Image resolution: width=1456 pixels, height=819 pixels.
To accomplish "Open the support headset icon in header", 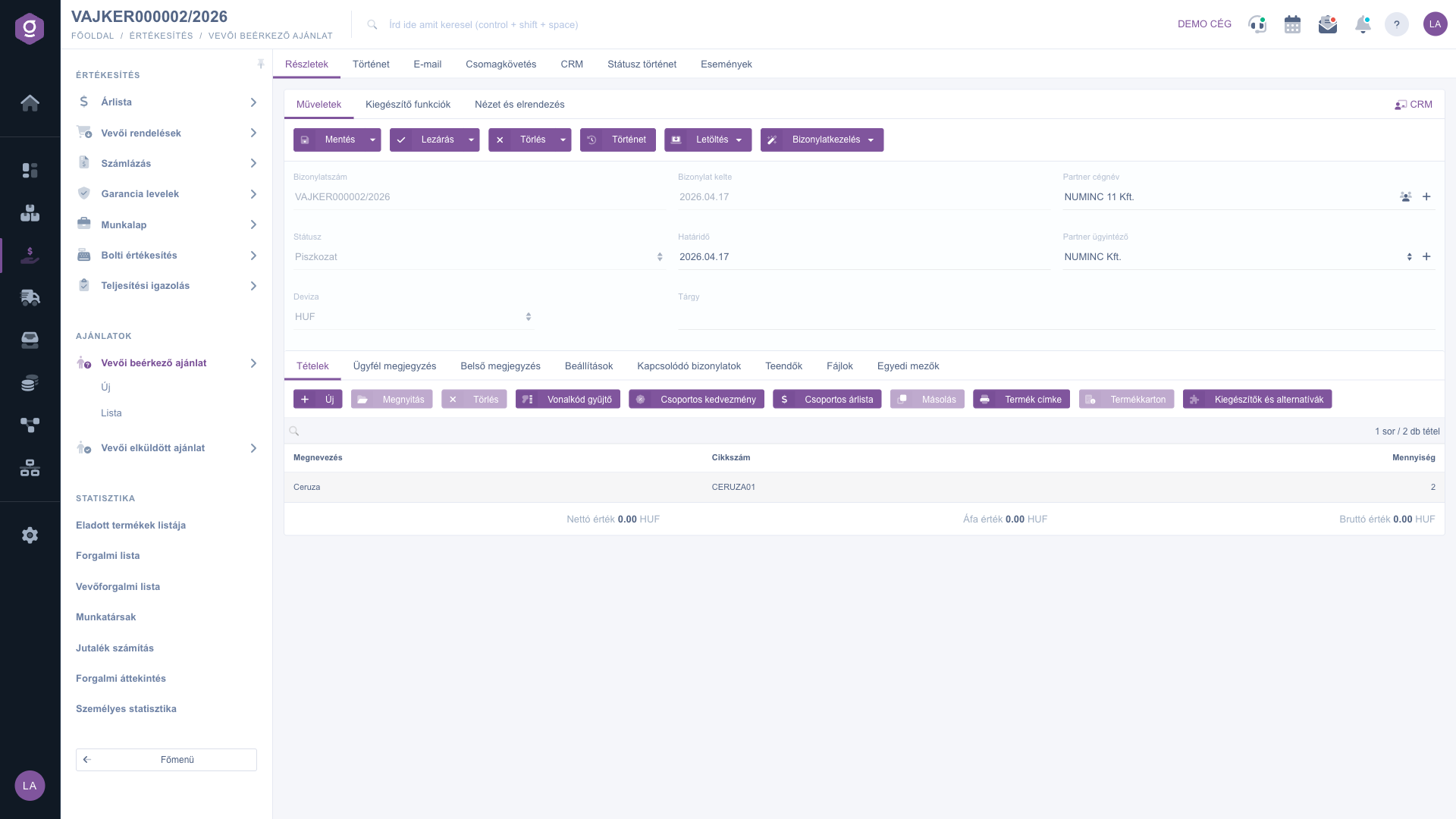I will point(1257,24).
